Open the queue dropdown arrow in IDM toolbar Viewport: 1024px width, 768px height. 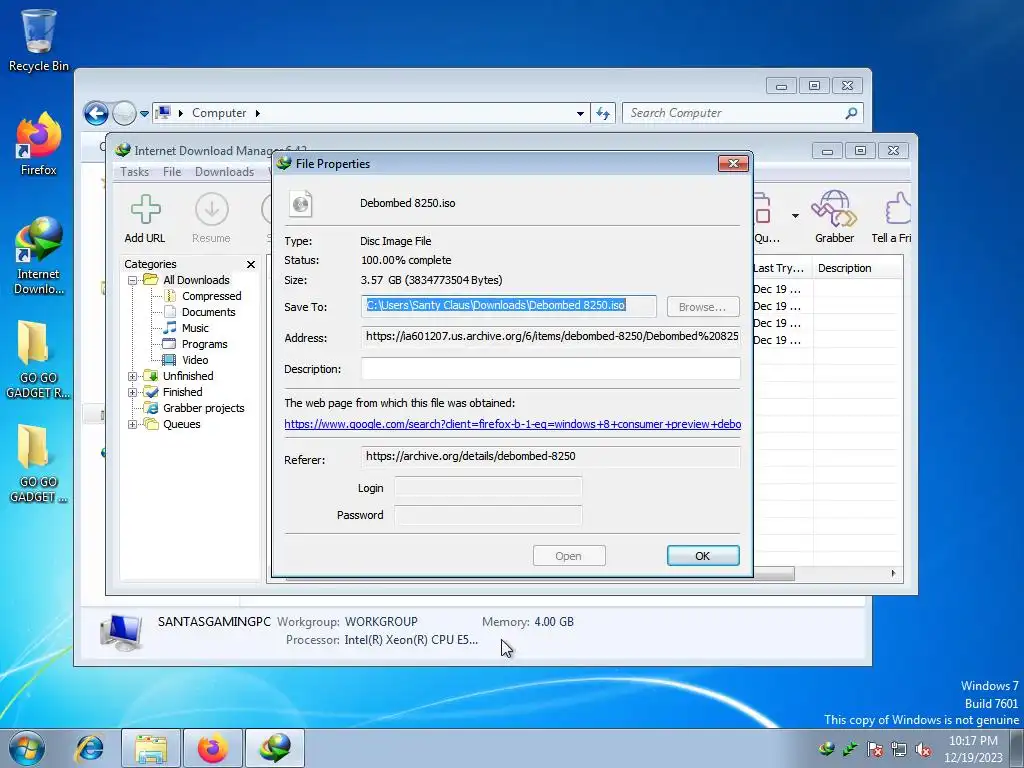(795, 216)
